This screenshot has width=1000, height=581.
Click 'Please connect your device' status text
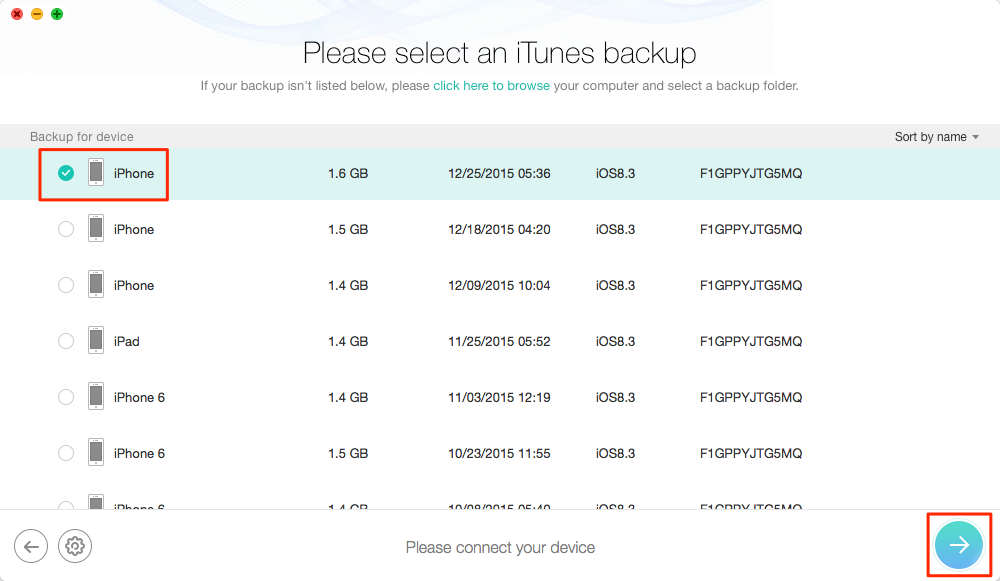click(500, 547)
